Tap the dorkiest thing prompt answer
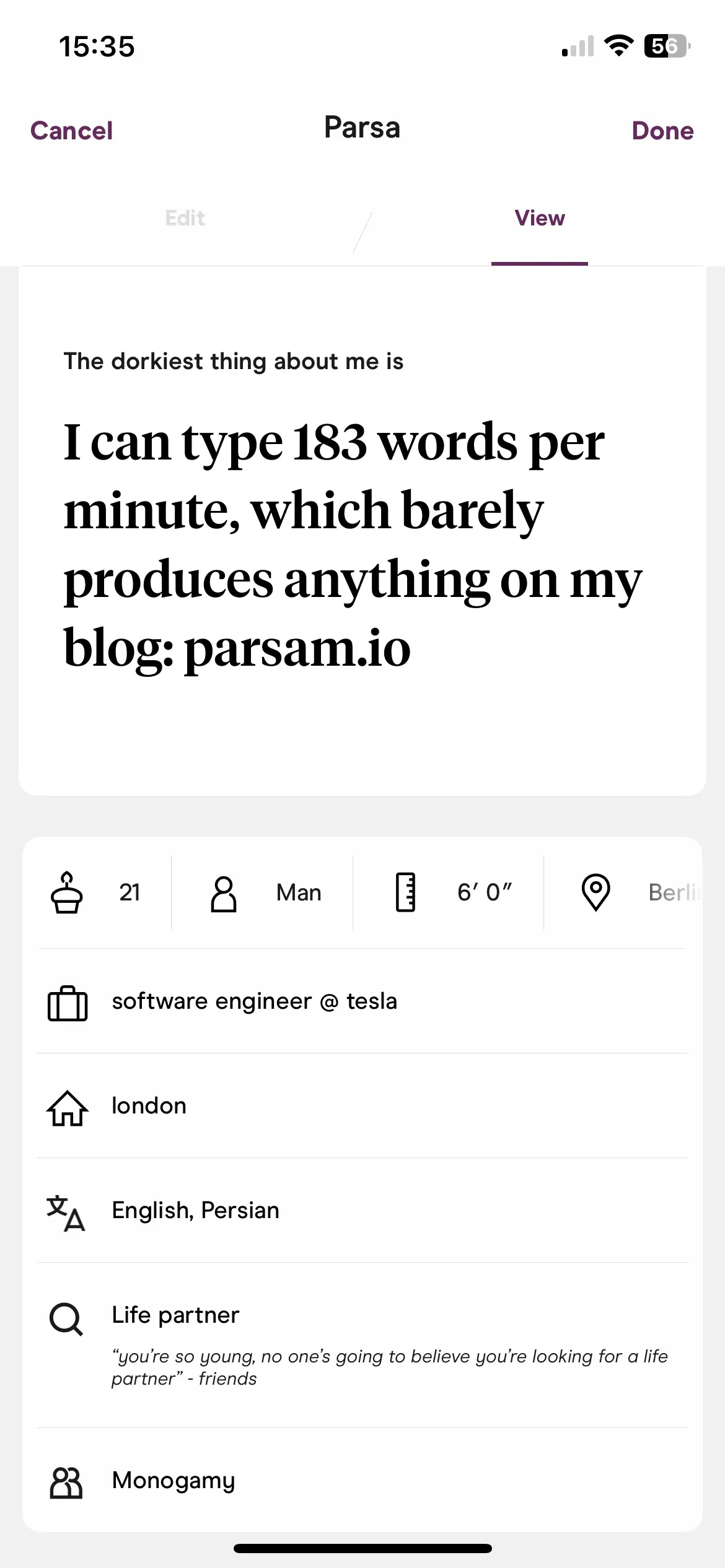The width and height of the screenshot is (725, 1568). pos(353,545)
